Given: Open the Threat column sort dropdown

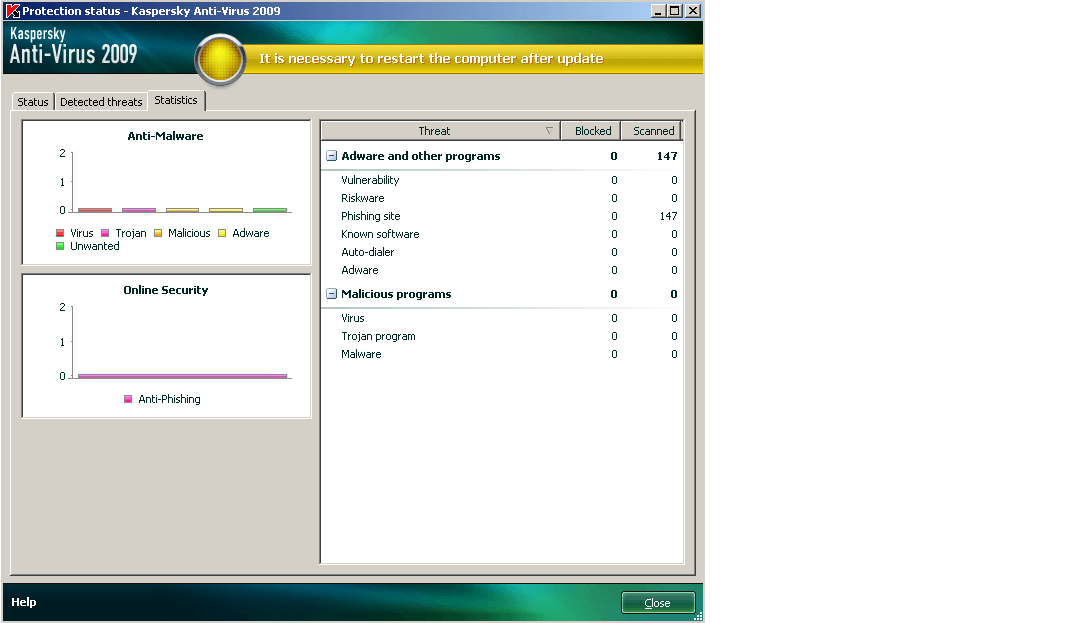Looking at the screenshot, I should 550,130.
